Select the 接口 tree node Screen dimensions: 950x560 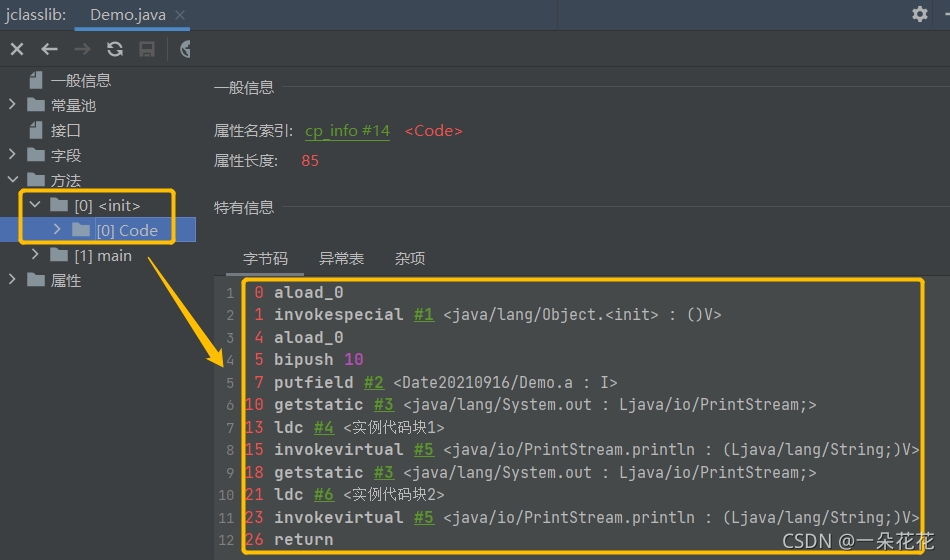point(66,130)
